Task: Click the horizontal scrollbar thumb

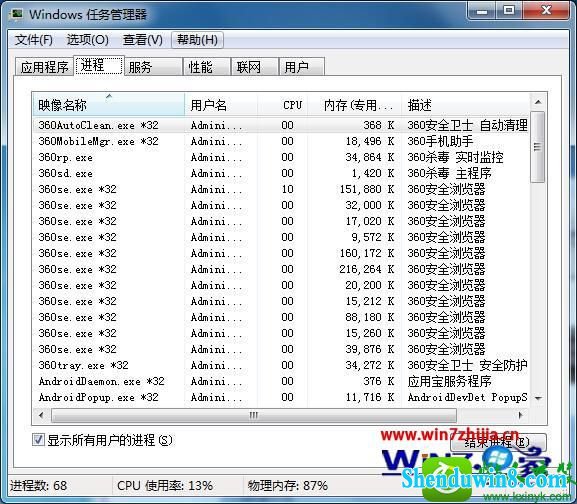Action: tap(254, 415)
